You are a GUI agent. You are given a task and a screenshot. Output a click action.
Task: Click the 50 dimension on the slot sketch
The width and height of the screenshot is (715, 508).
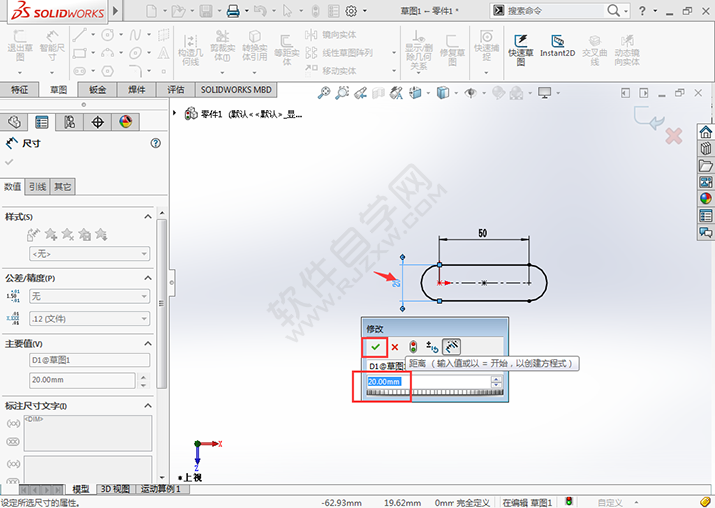click(x=482, y=233)
